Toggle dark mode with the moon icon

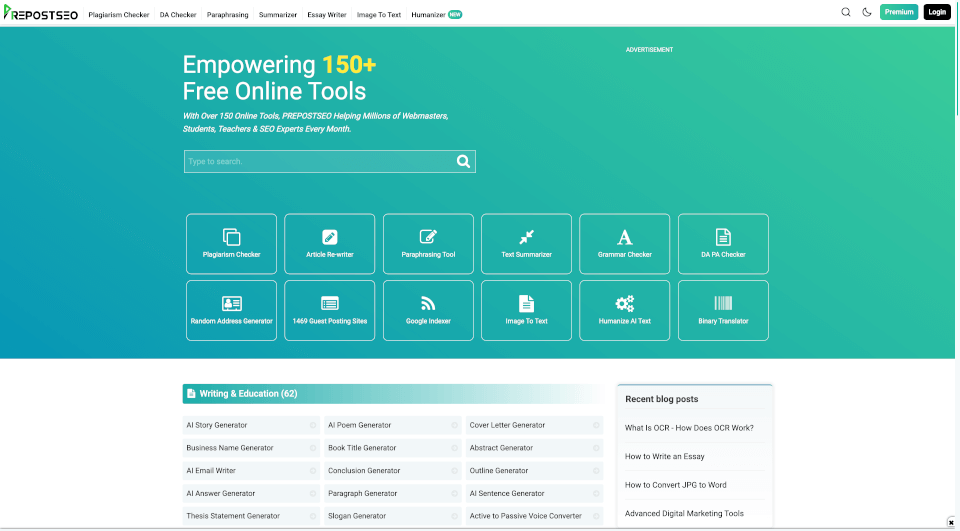tap(867, 12)
